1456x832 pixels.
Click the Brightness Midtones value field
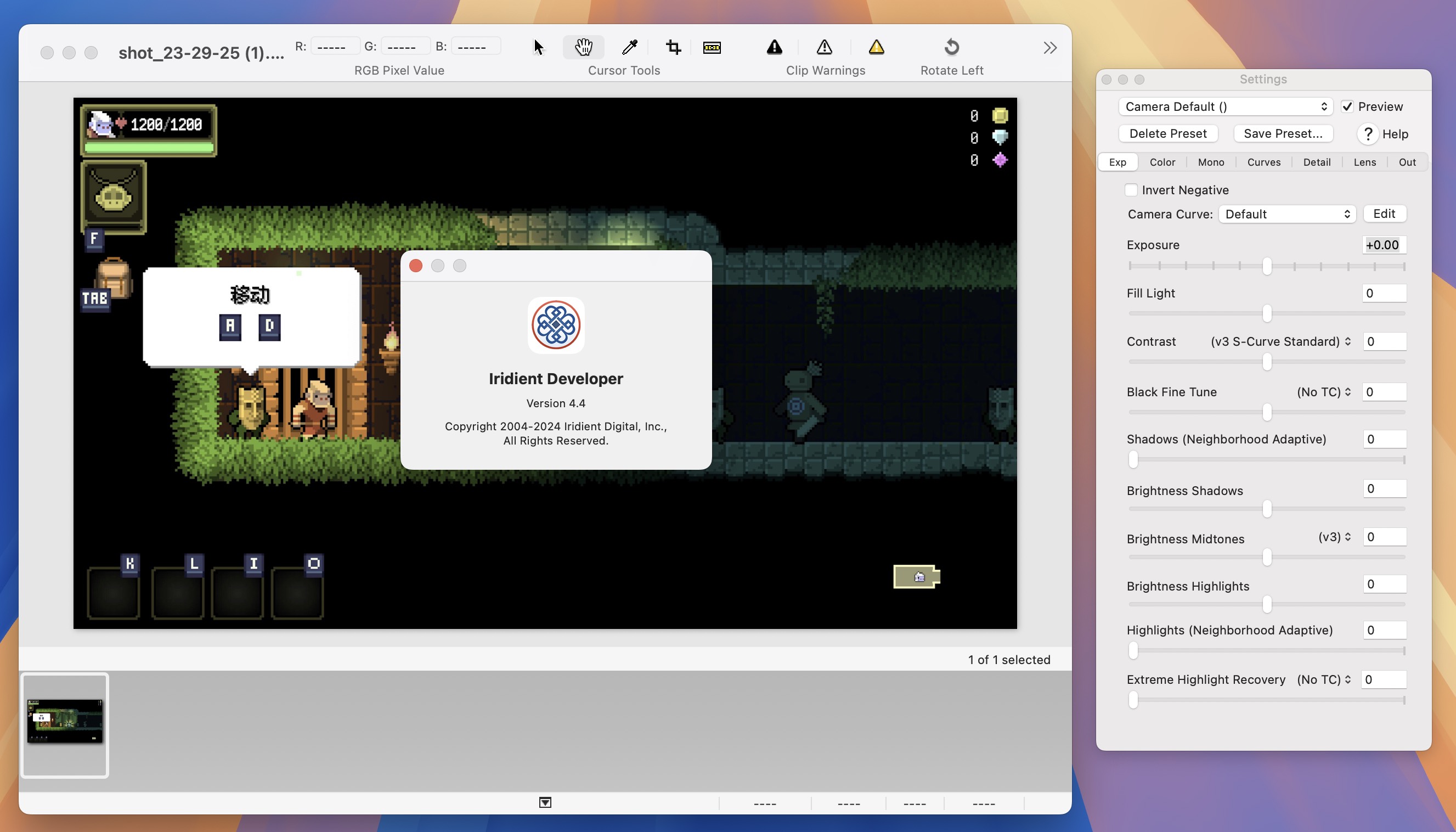1384,537
